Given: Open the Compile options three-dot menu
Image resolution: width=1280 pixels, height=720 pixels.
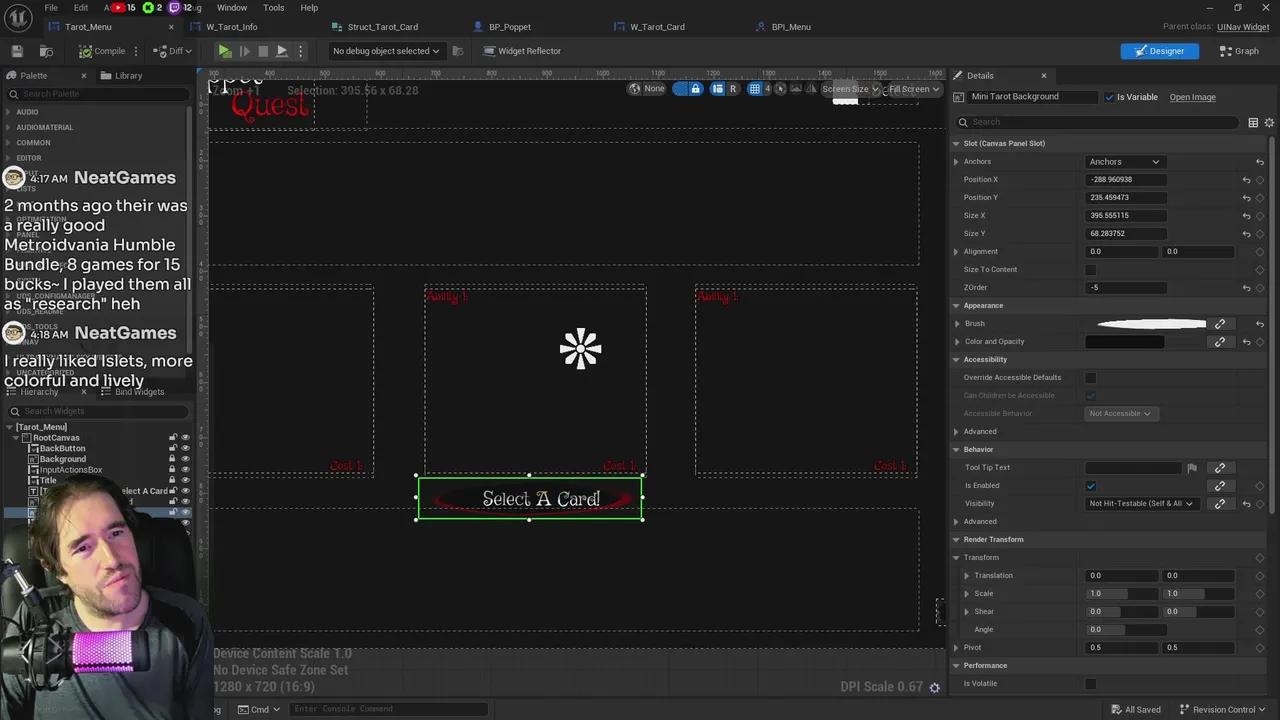Looking at the screenshot, I should tap(137, 51).
